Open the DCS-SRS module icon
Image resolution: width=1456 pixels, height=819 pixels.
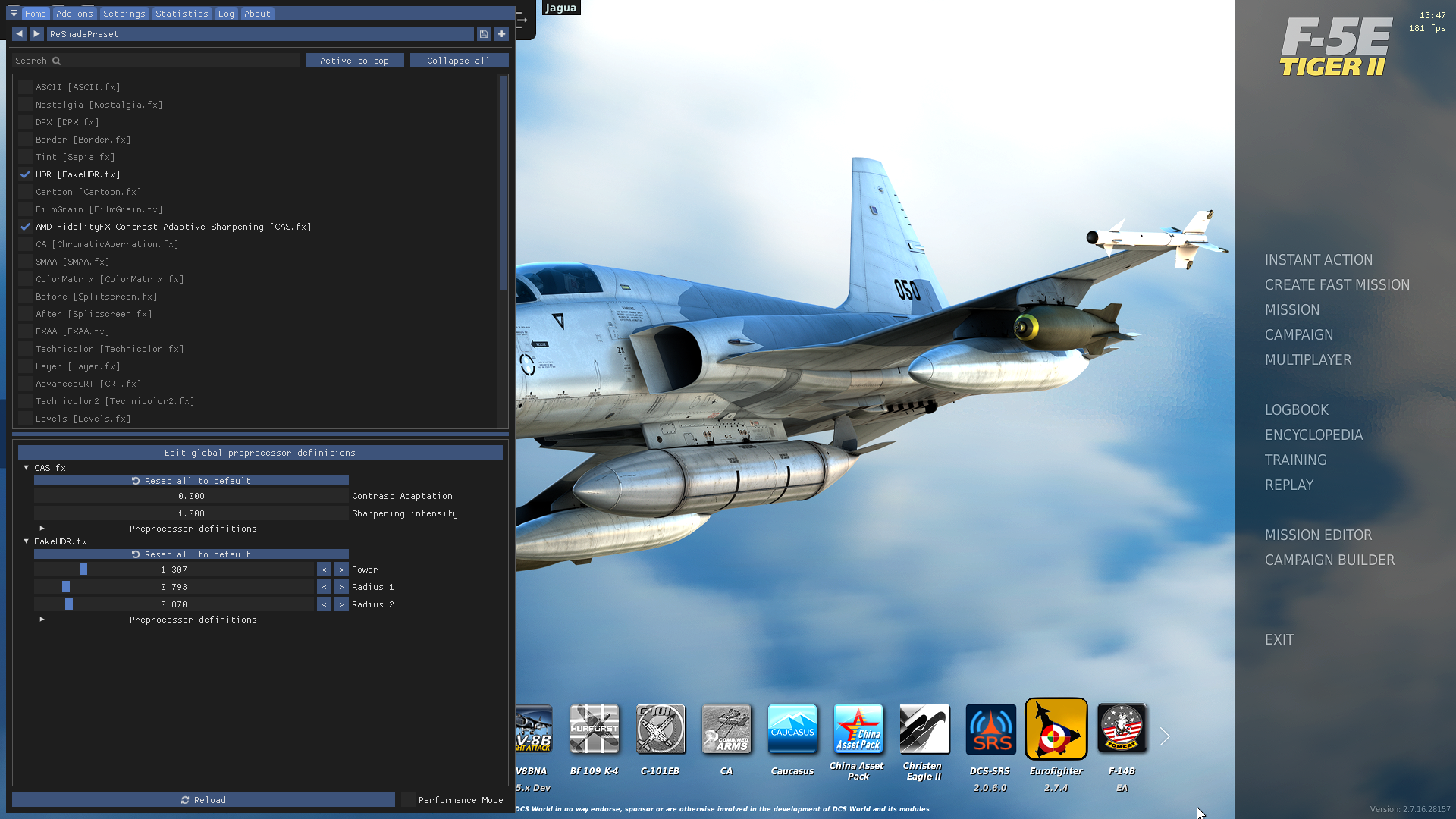[990, 730]
